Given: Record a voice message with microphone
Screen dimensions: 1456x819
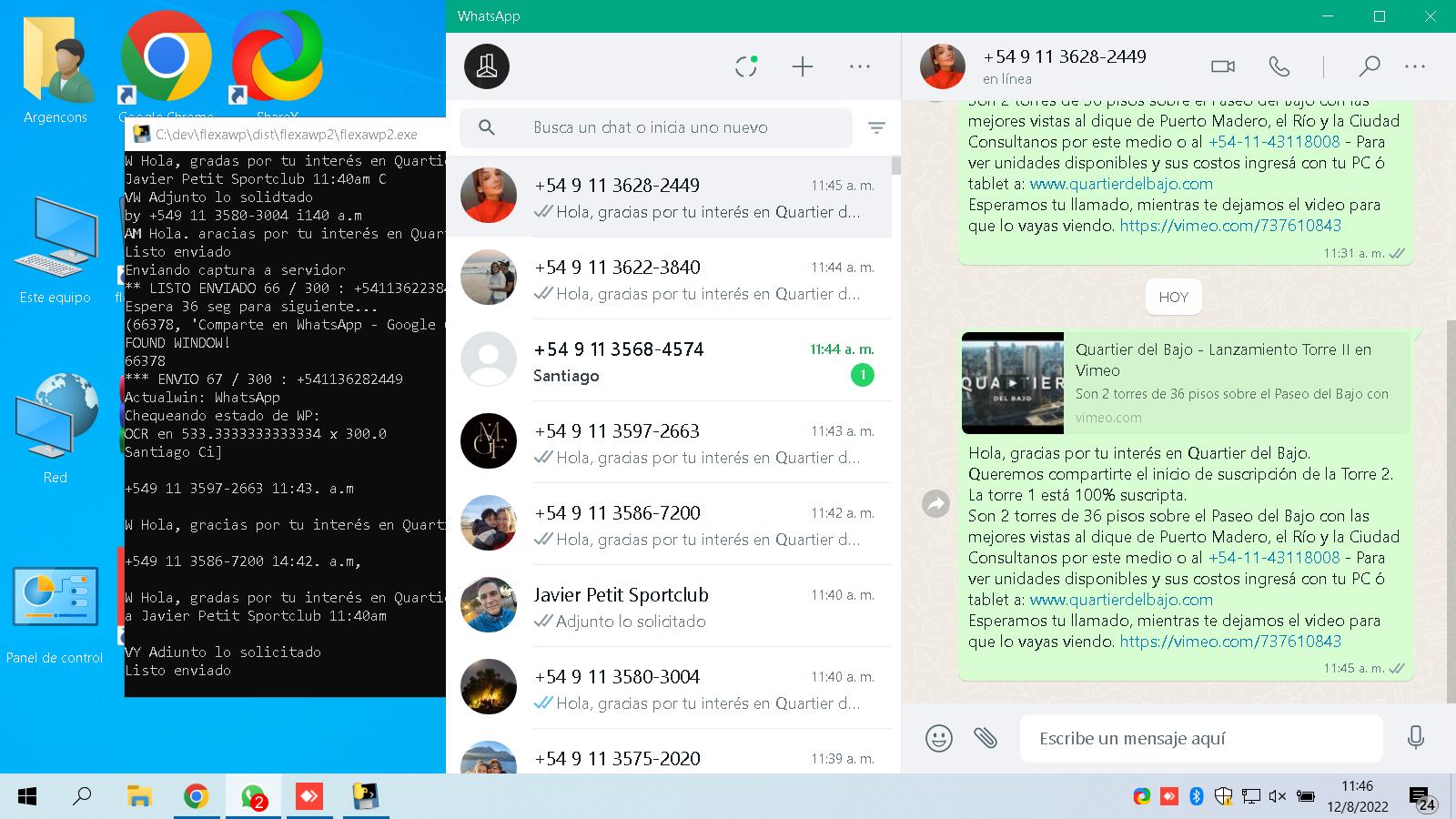Looking at the screenshot, I should coord(1416,737).
